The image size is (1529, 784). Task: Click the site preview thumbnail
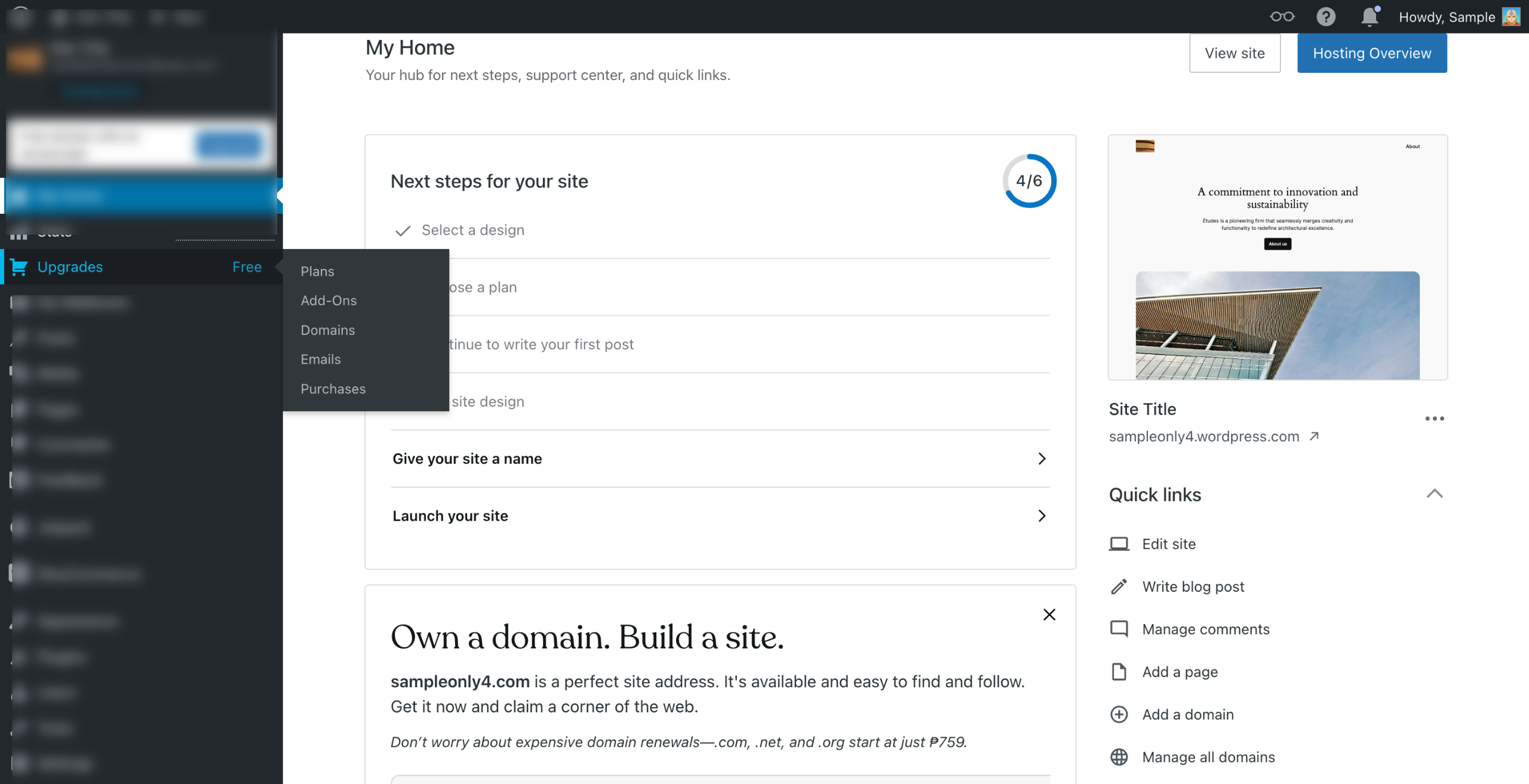coord(1277,257)
